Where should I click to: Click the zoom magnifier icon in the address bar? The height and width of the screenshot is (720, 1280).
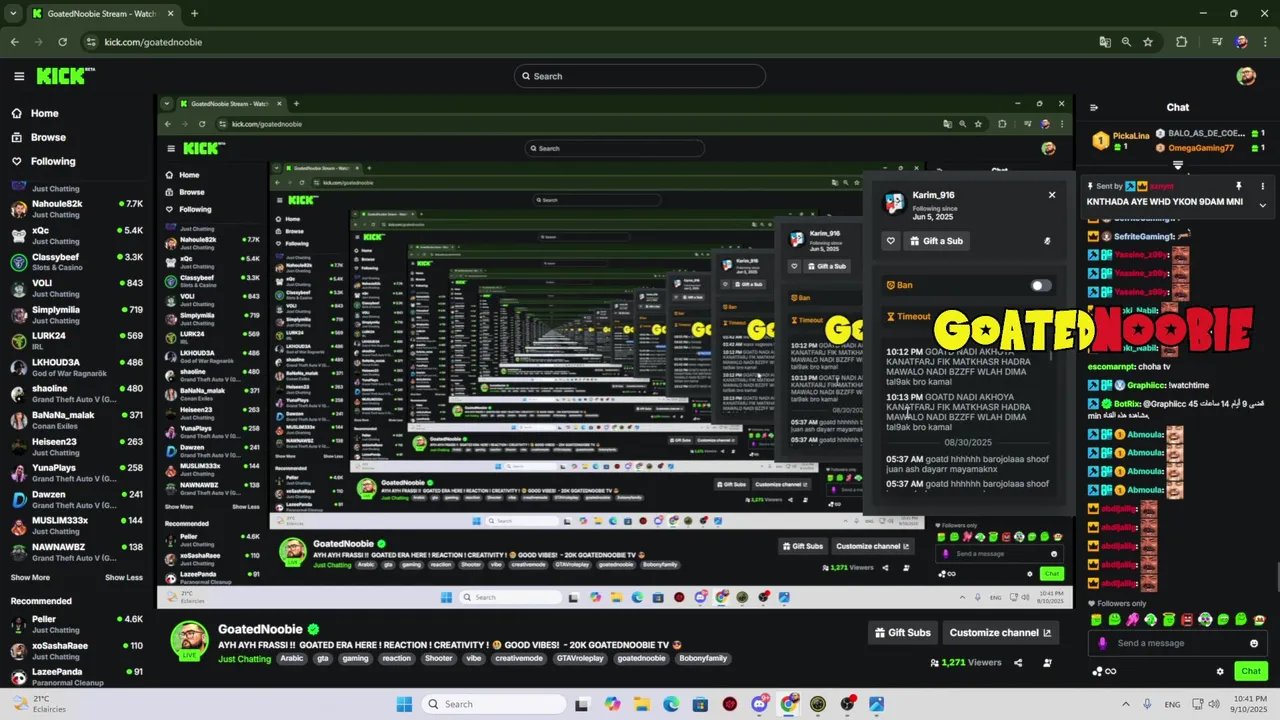click(1126, 42)
